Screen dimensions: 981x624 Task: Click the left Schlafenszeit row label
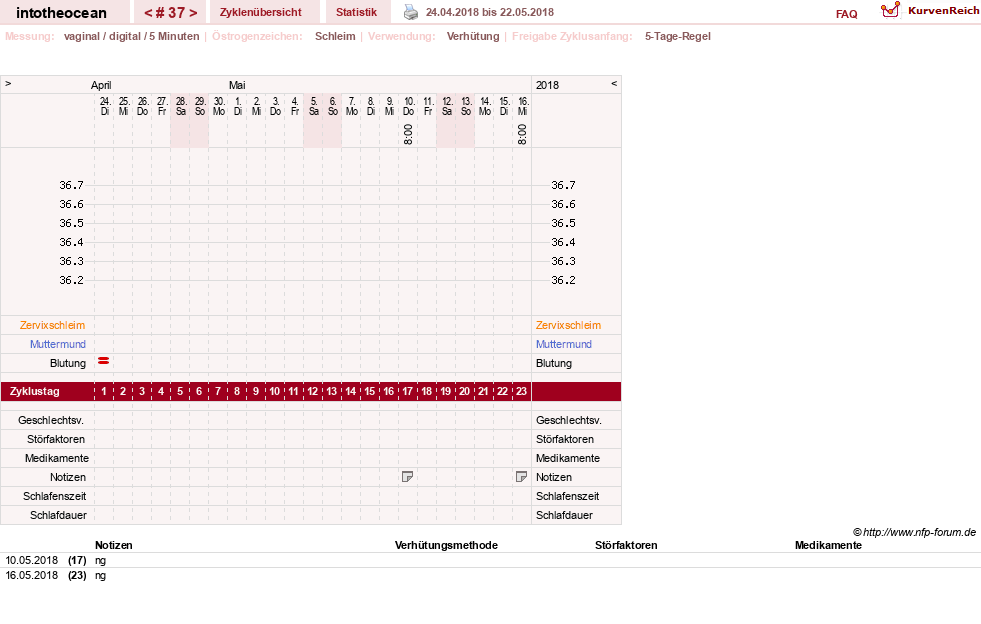pyautogui.click(x=54, y=496)
